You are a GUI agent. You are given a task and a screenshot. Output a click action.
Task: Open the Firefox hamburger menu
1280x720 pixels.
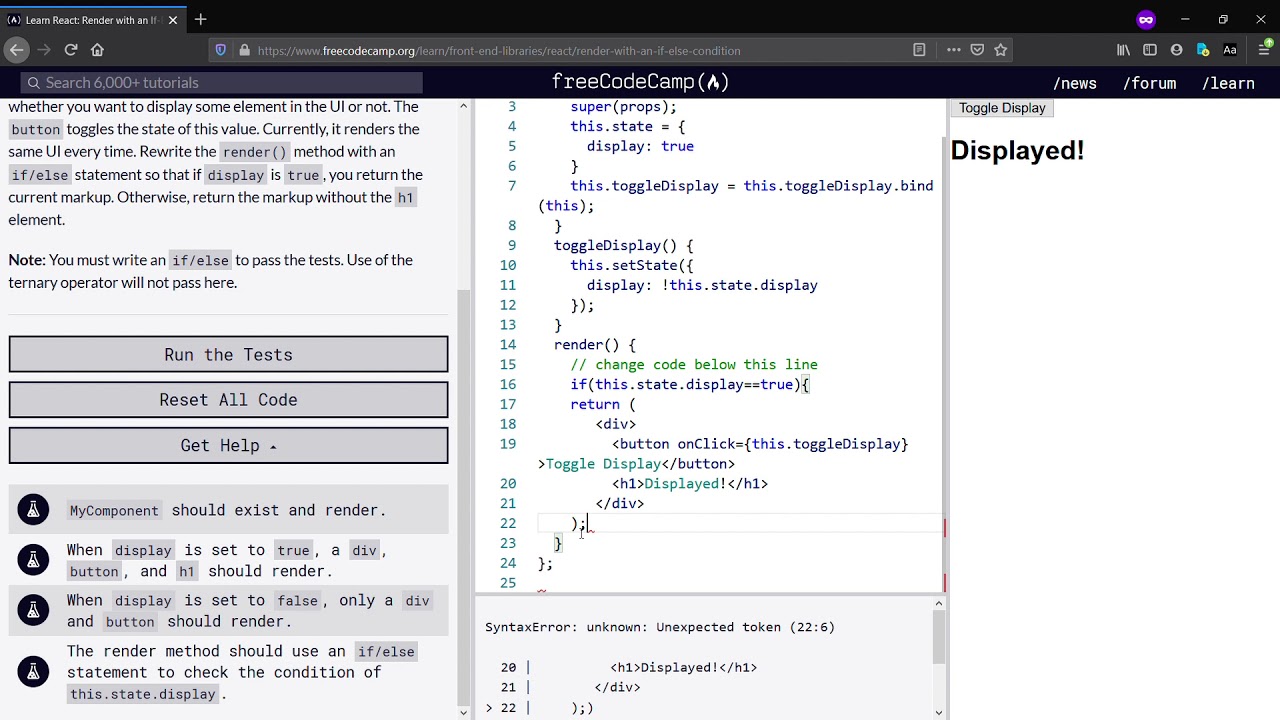click(1264, 50)
